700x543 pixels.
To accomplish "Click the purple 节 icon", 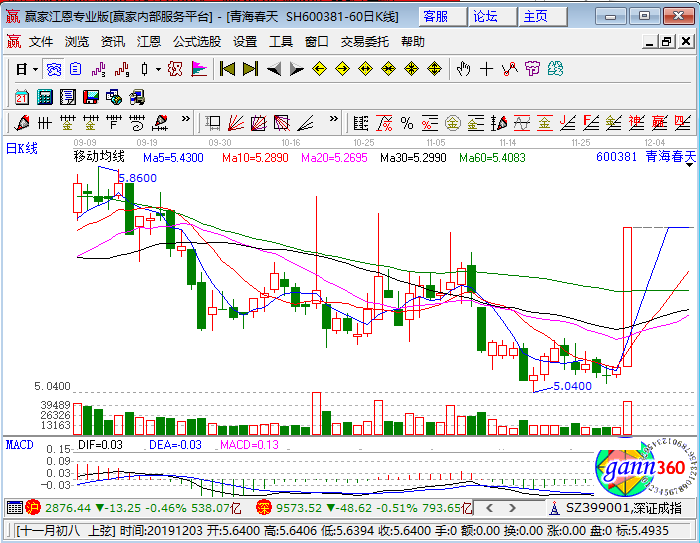I will tap(533, 69).
